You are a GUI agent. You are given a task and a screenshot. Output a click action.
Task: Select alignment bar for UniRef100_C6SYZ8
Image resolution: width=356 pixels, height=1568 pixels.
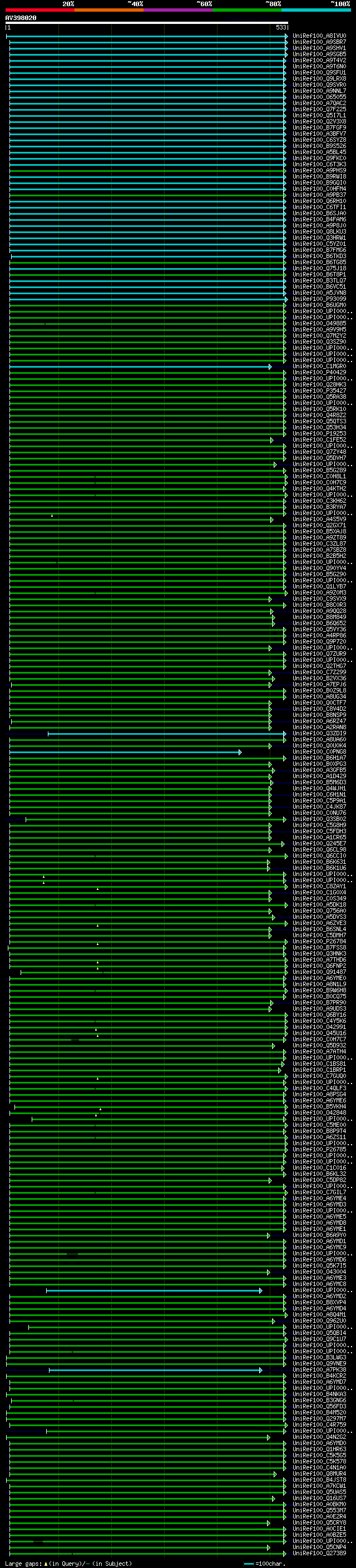[147, 140]
